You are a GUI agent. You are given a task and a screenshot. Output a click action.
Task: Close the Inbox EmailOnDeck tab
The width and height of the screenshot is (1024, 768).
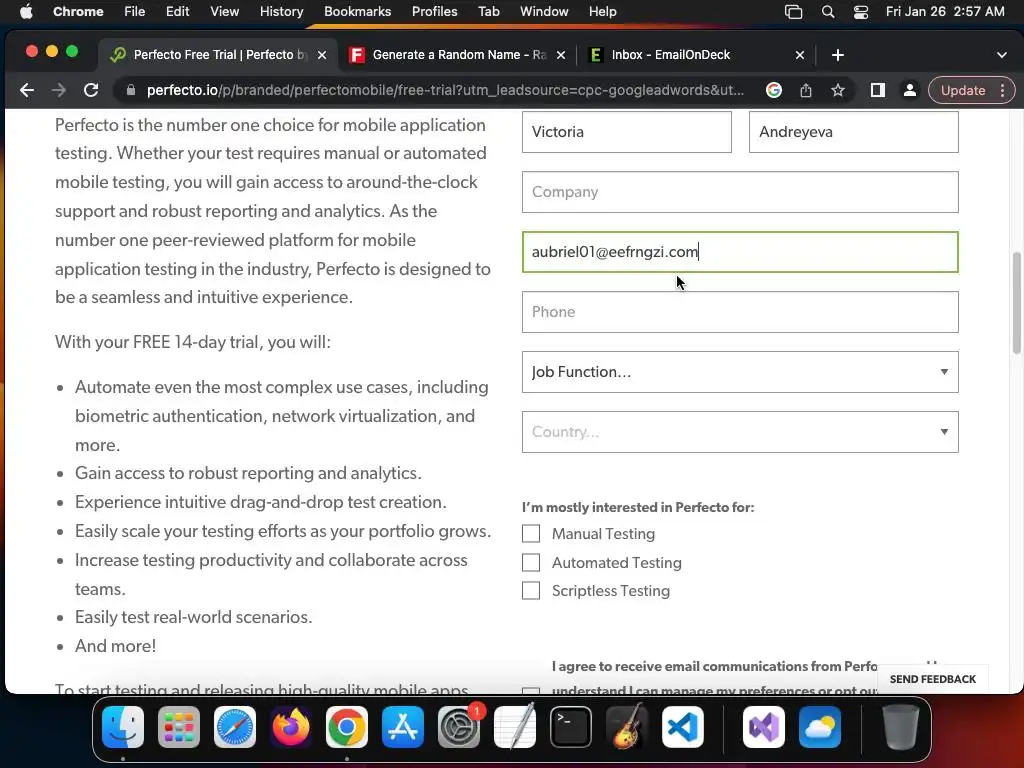[799, 56]
